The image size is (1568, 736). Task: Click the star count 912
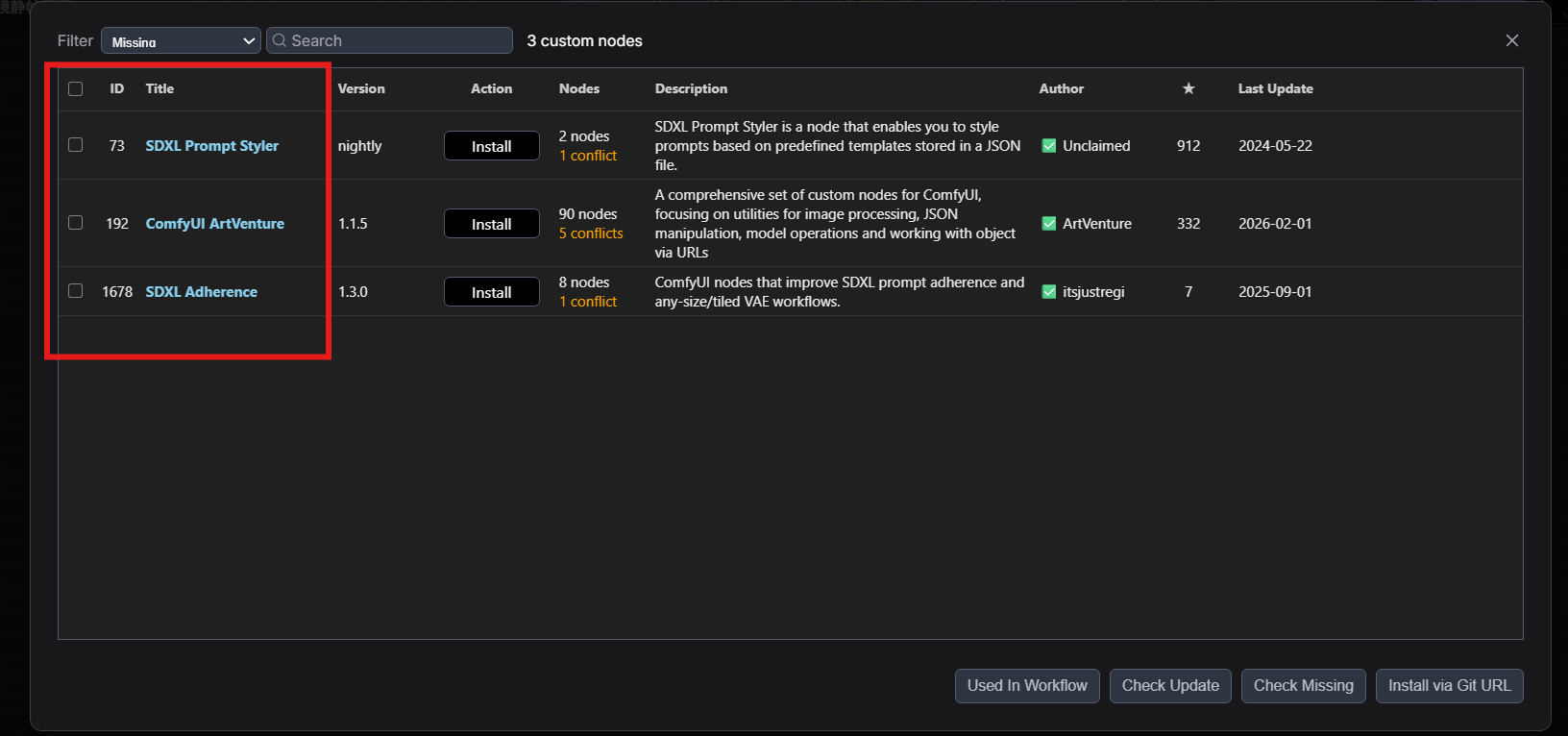click(1188, 146)
